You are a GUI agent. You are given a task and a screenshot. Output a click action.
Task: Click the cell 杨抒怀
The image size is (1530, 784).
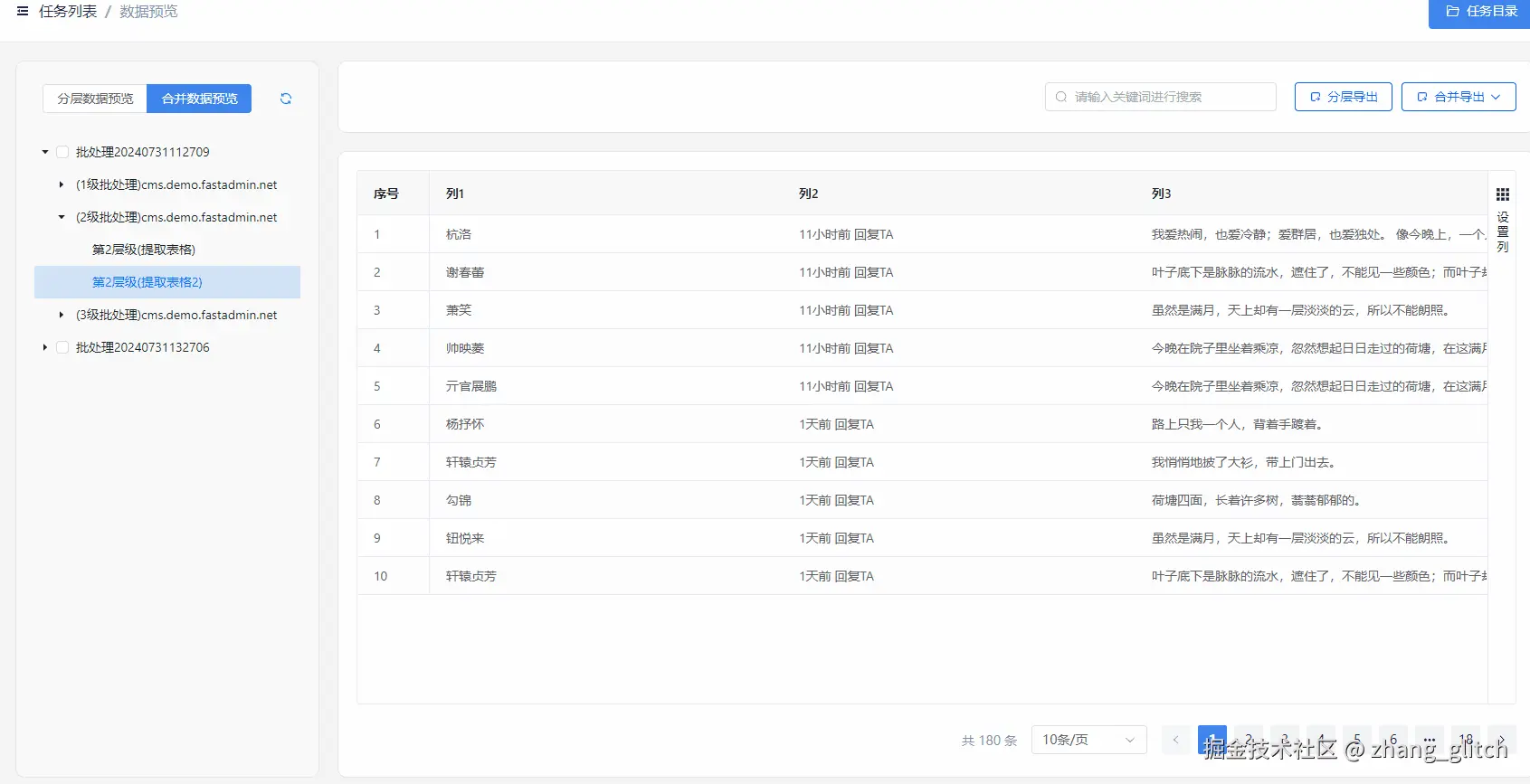465,424
